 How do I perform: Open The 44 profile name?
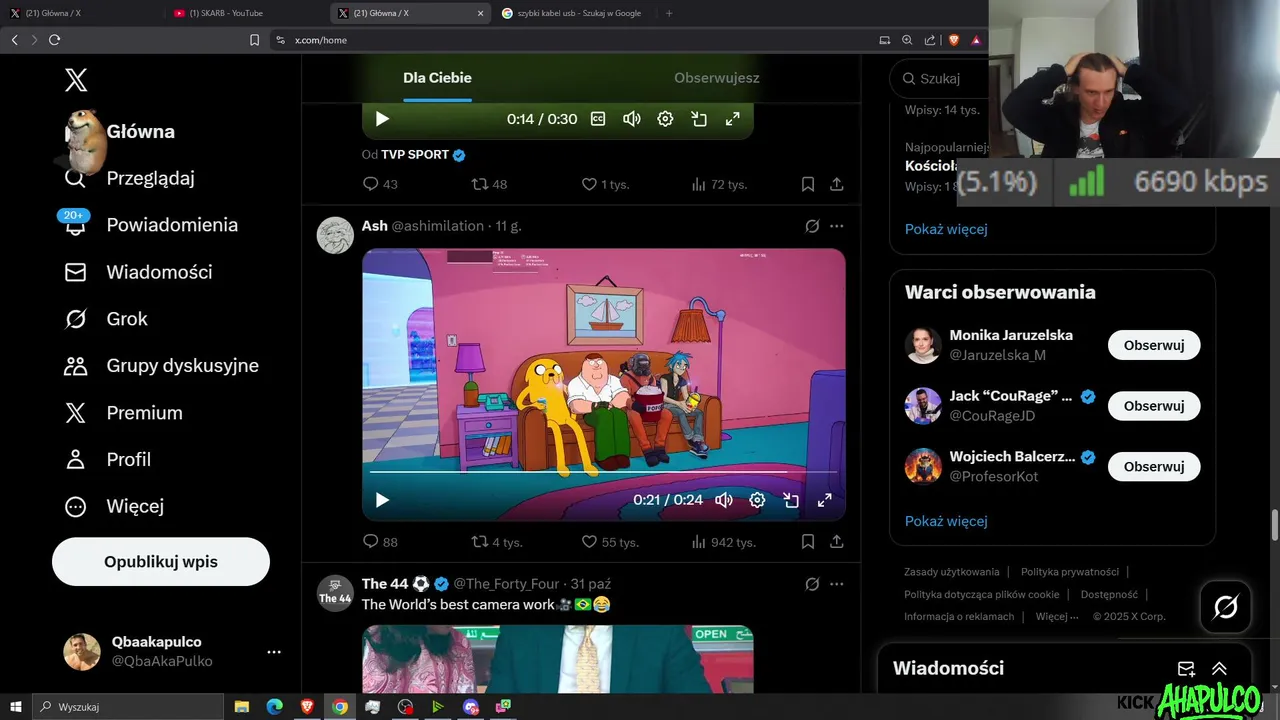click(385, 584)
